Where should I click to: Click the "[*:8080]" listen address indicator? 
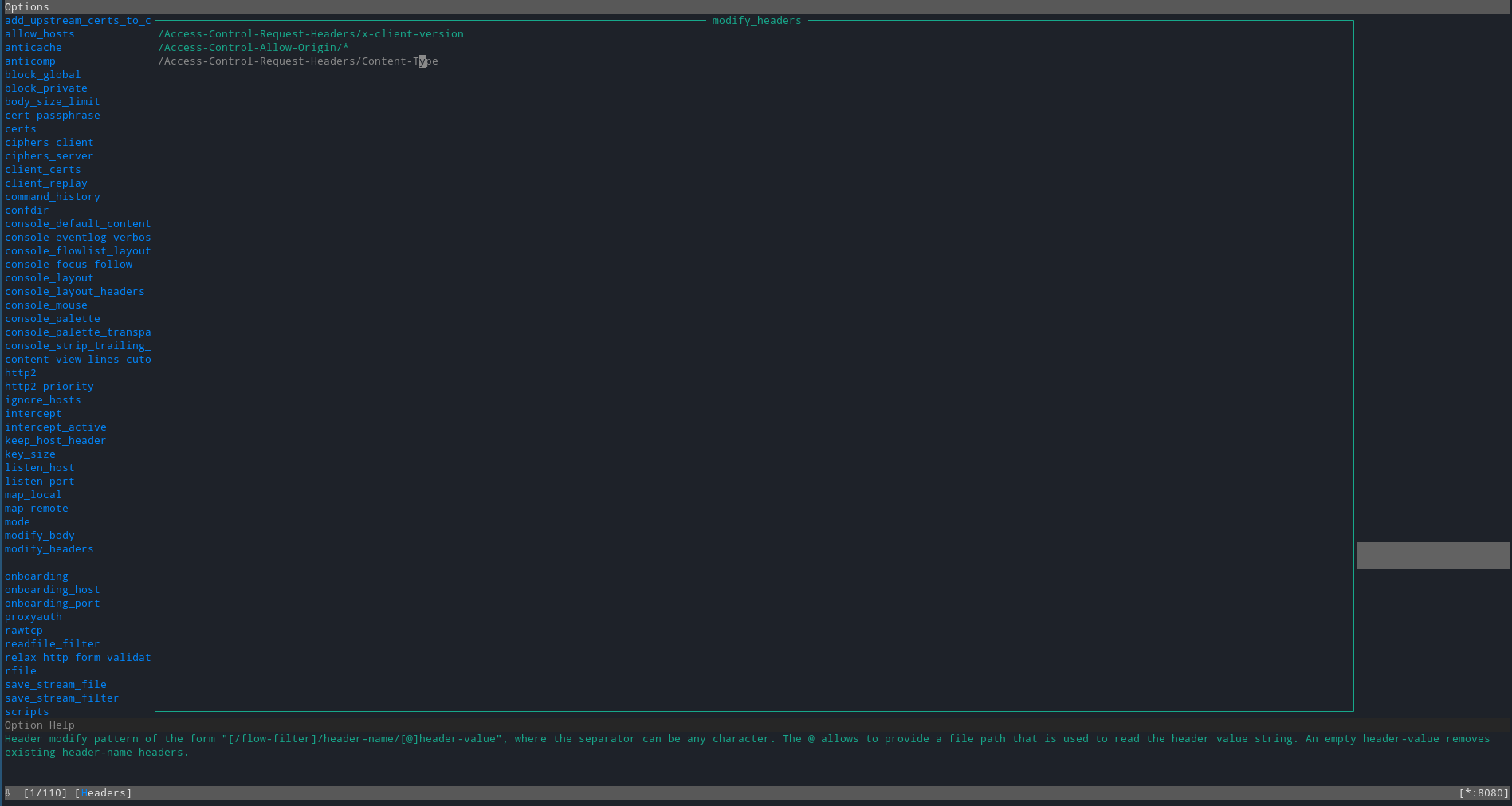click(x=1483, y=792)
